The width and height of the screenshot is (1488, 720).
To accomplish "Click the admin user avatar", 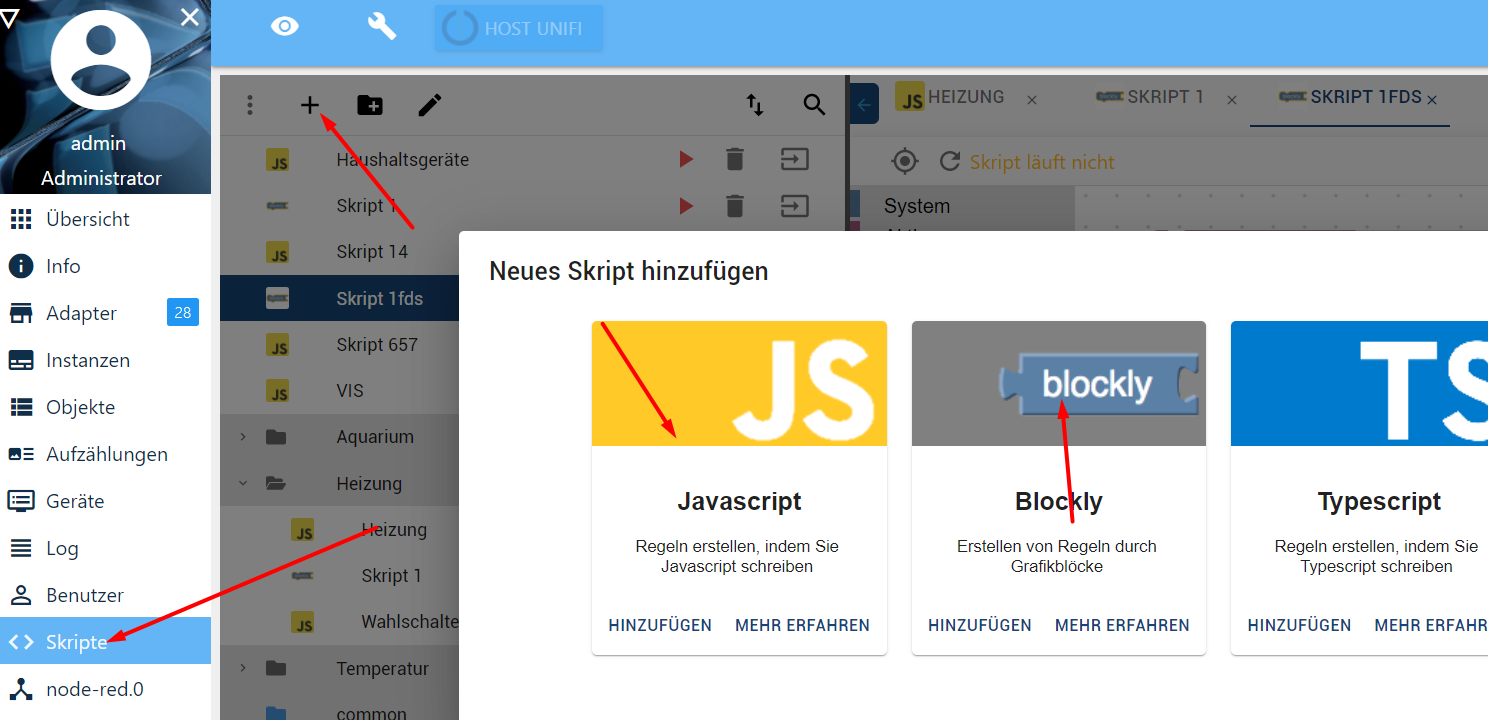I will [101, 60].
